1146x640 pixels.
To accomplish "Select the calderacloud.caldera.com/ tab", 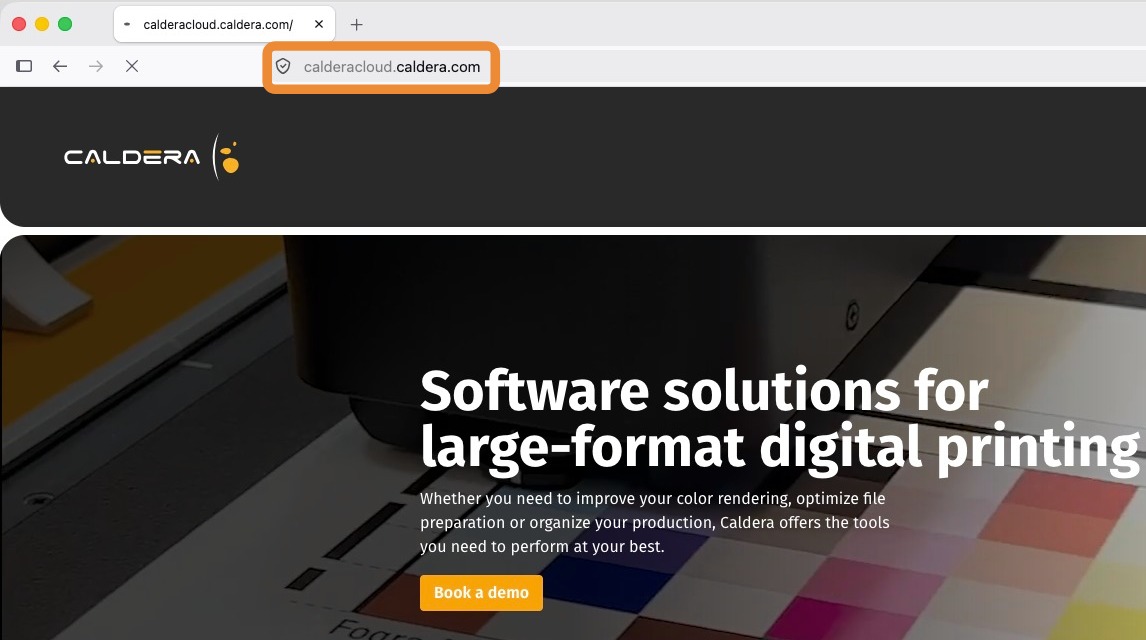I will click(x=224, y=24).
